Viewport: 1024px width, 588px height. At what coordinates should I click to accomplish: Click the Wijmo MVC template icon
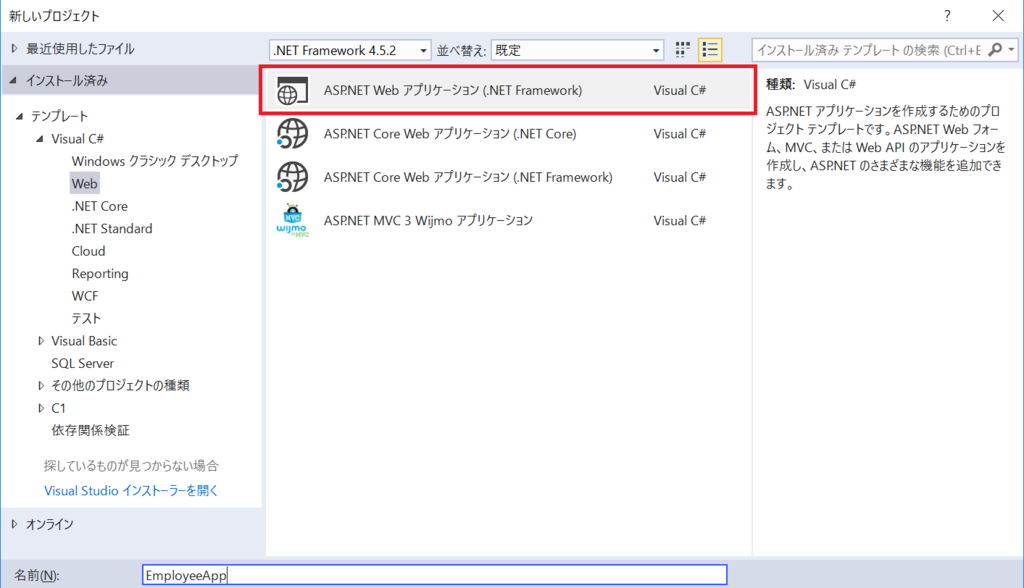click(292, 221)
